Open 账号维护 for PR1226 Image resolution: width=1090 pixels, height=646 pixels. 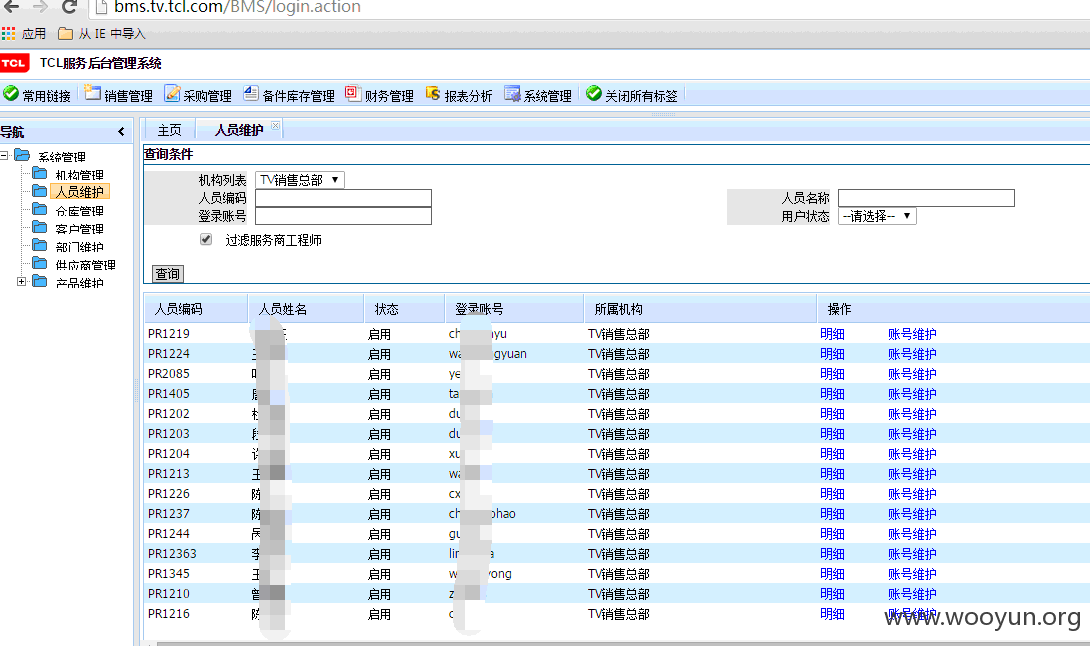pos(912,494)
